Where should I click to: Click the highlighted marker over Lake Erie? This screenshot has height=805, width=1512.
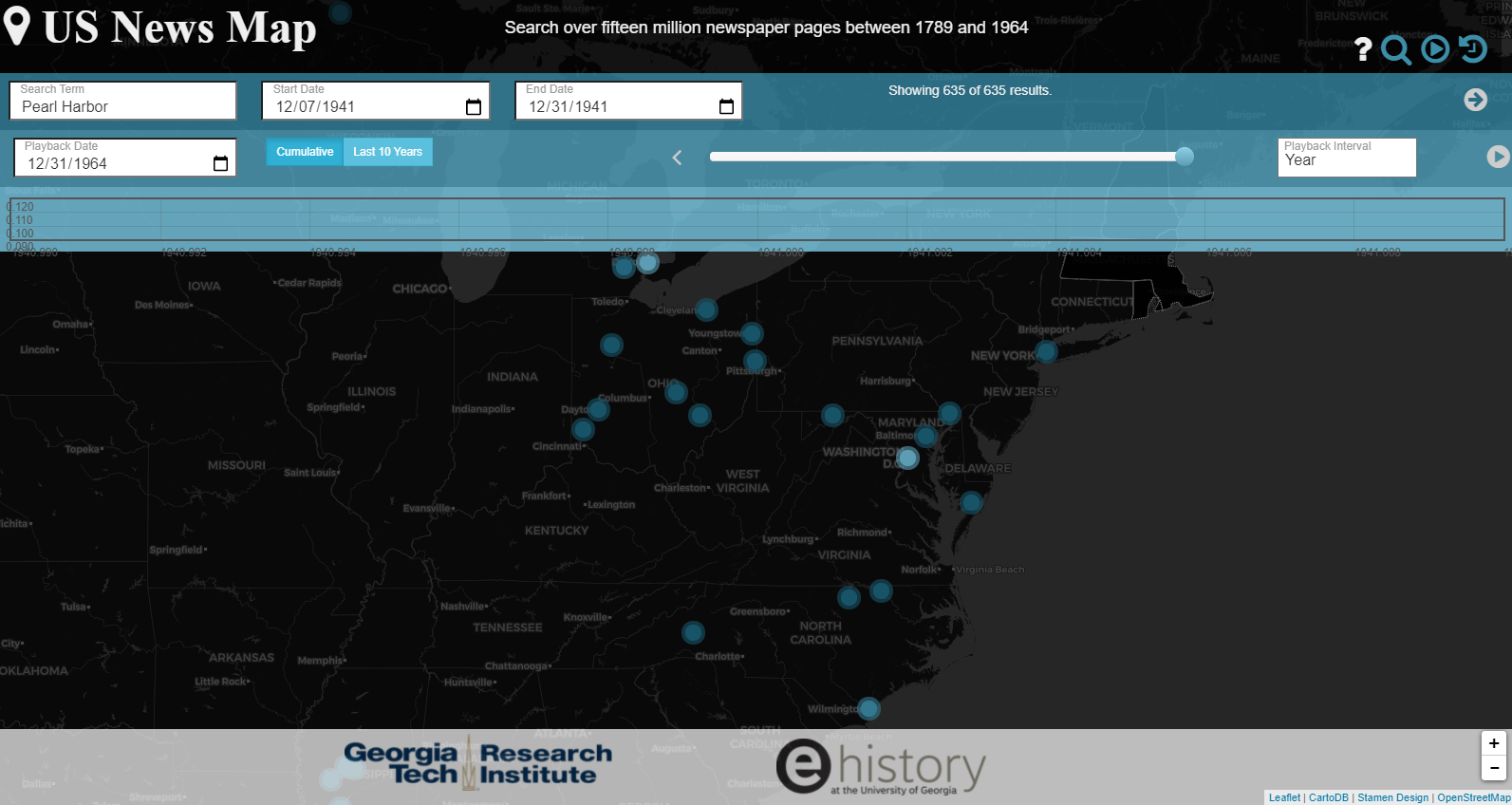(647, 263)
